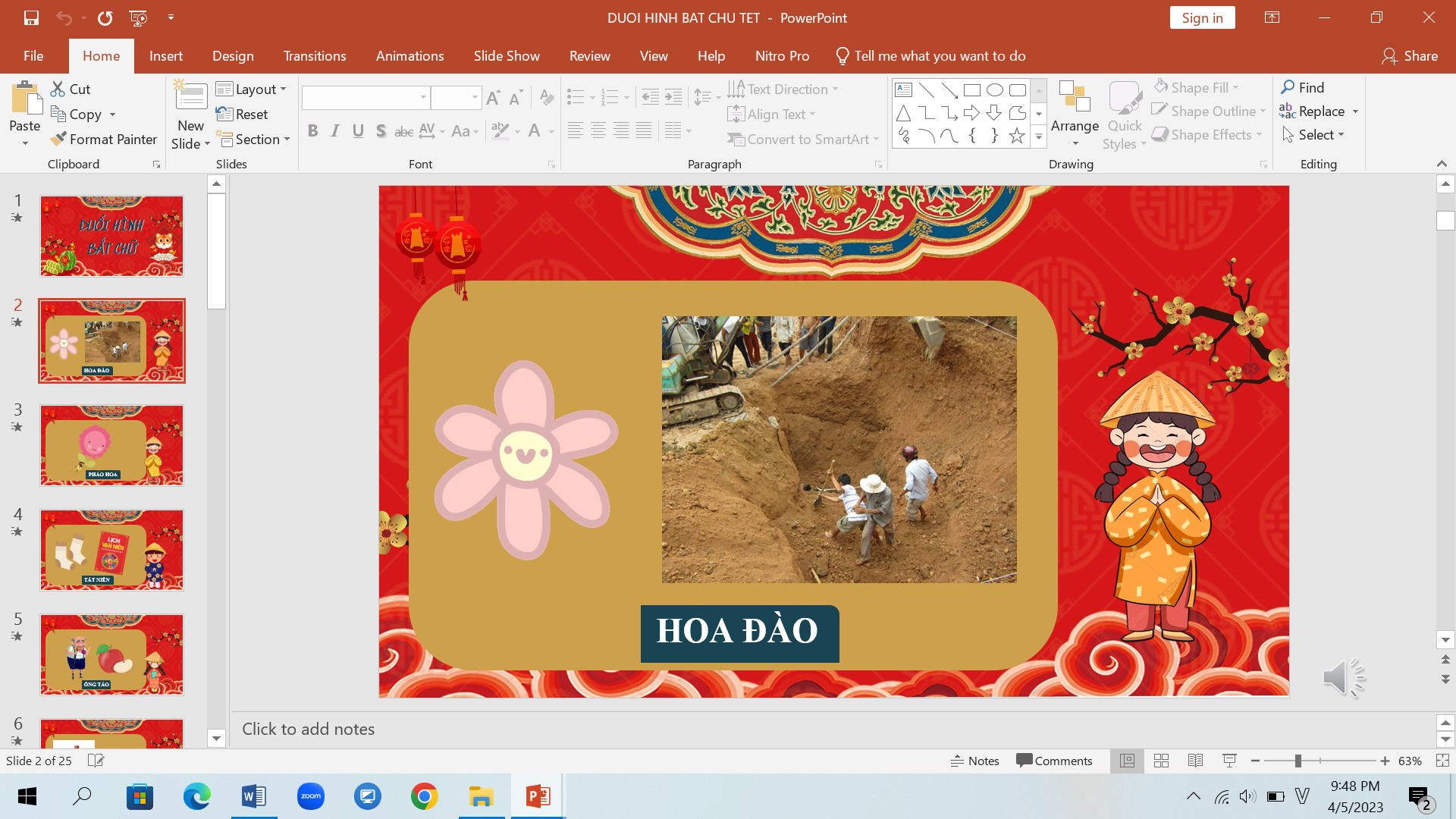The width and height of the screenshot is (1456, 819).
Task: Insert a New Slide
Action: pos(190,98)
